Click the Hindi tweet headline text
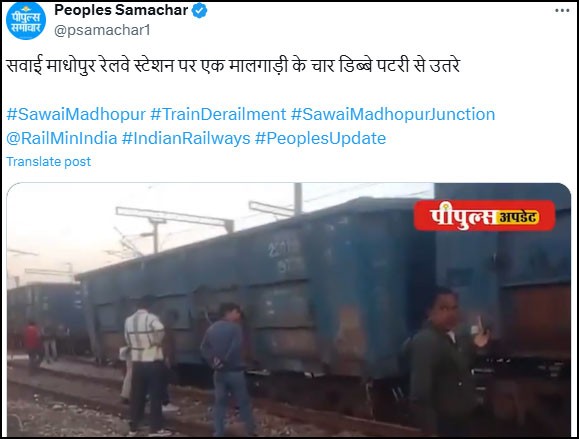This screenshot has width=579, height=439. [x=233, y=66]
